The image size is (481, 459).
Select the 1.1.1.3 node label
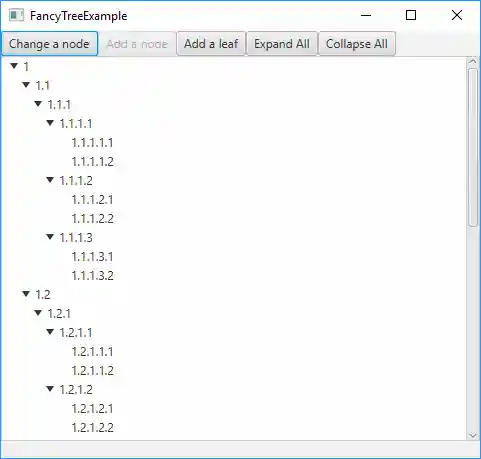point(76,238)
